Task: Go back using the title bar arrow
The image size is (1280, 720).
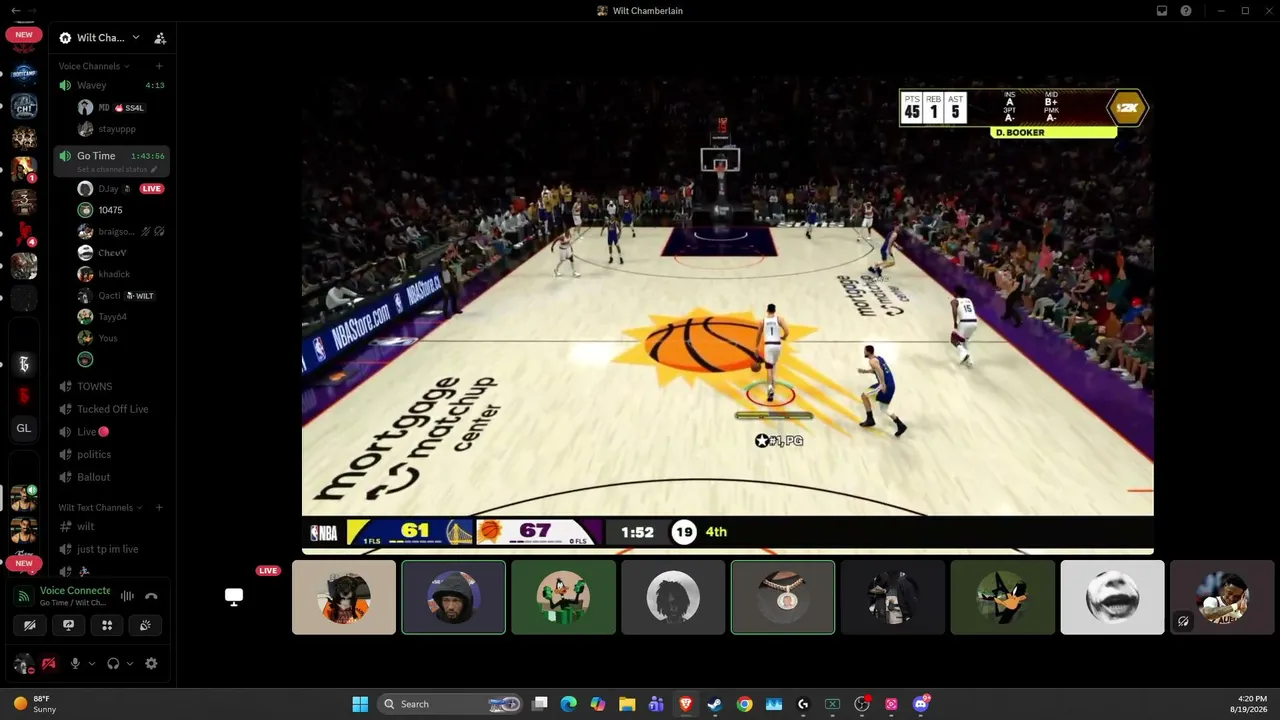Action: [x=15, y=11]
